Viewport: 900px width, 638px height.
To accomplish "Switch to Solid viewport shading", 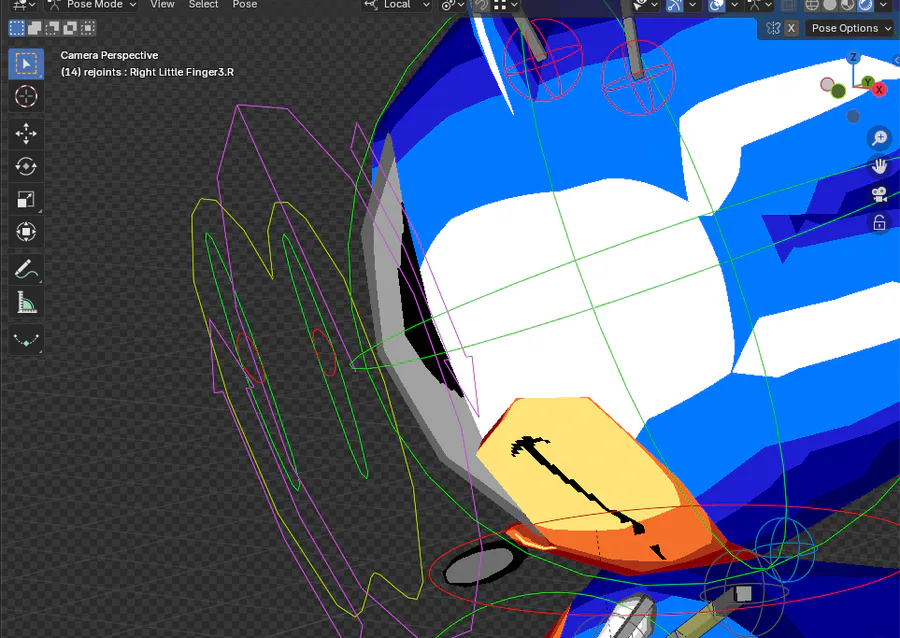I will click(829, 5).
